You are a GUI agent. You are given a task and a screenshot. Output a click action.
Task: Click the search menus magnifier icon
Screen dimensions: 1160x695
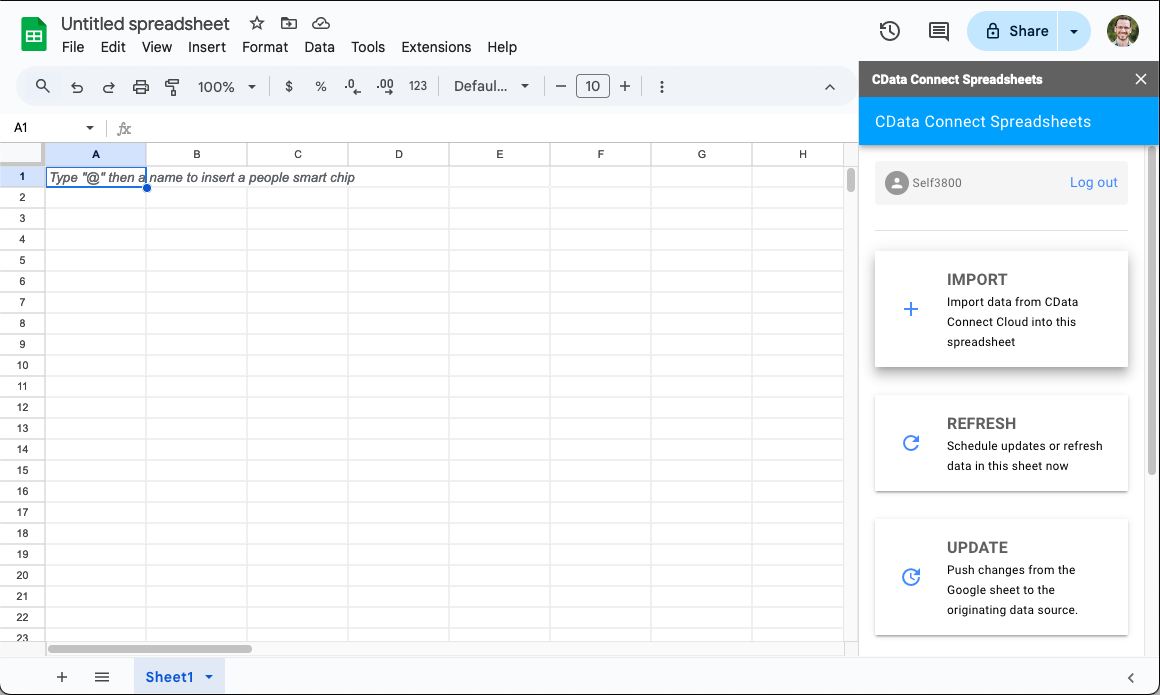pos(43,87)
